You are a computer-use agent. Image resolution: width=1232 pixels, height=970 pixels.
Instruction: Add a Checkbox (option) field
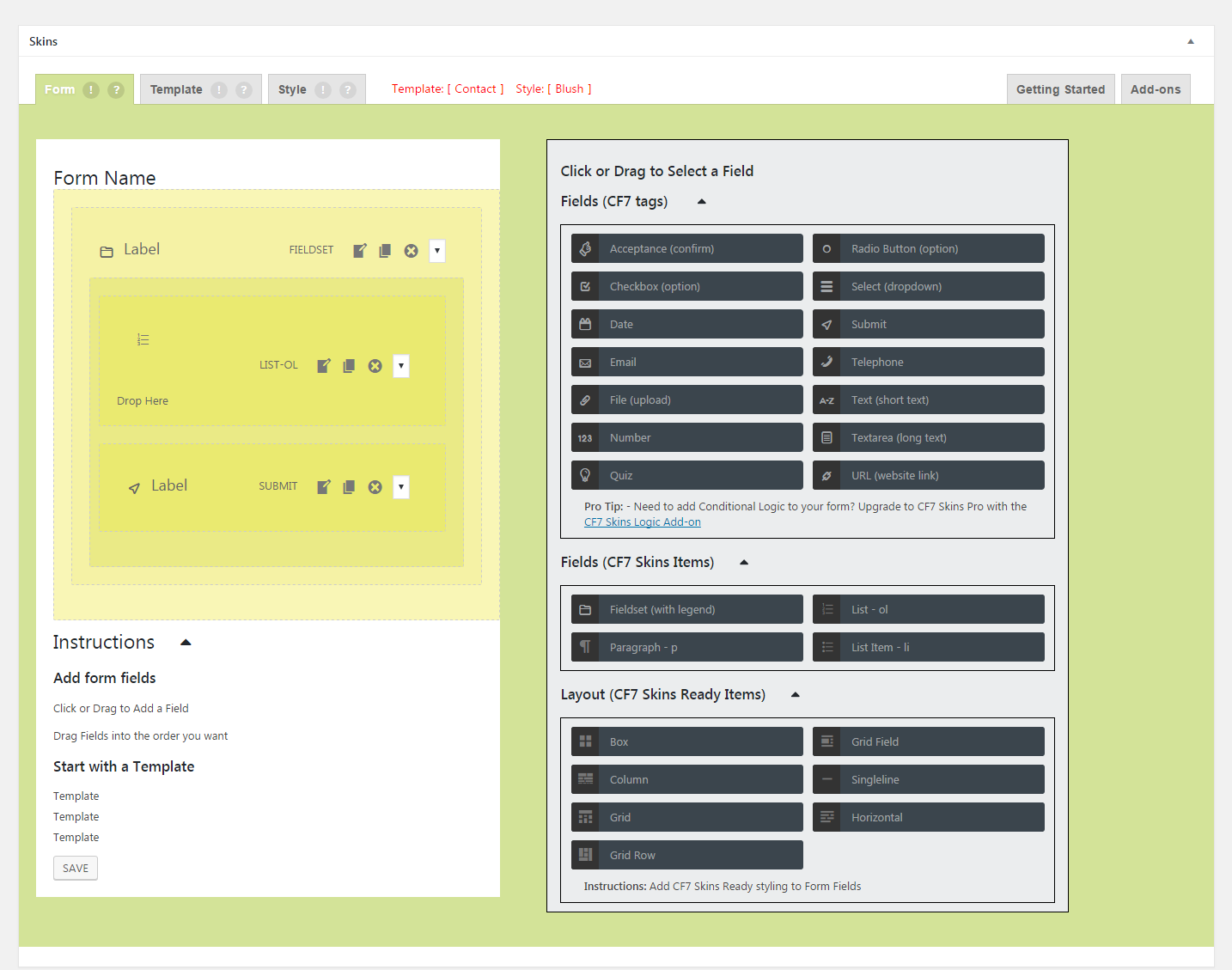687,287
